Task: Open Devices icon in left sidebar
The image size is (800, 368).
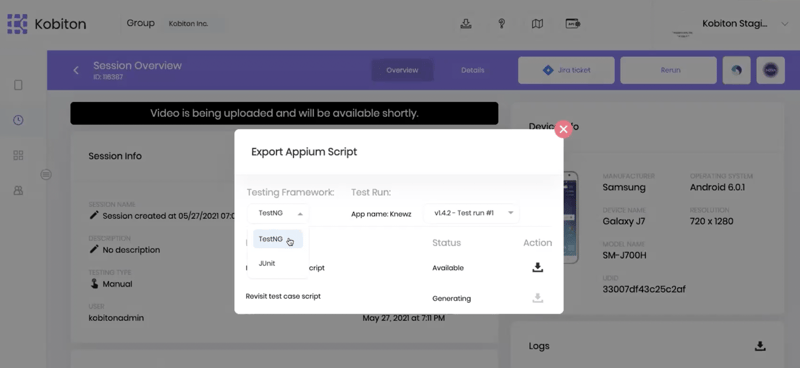Action: click(18, 85)
